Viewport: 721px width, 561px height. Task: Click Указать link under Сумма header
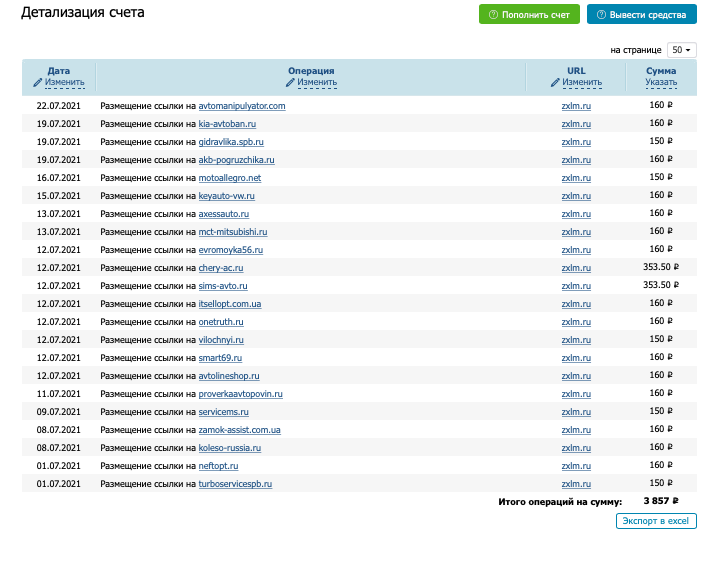[x=661, y=82]
